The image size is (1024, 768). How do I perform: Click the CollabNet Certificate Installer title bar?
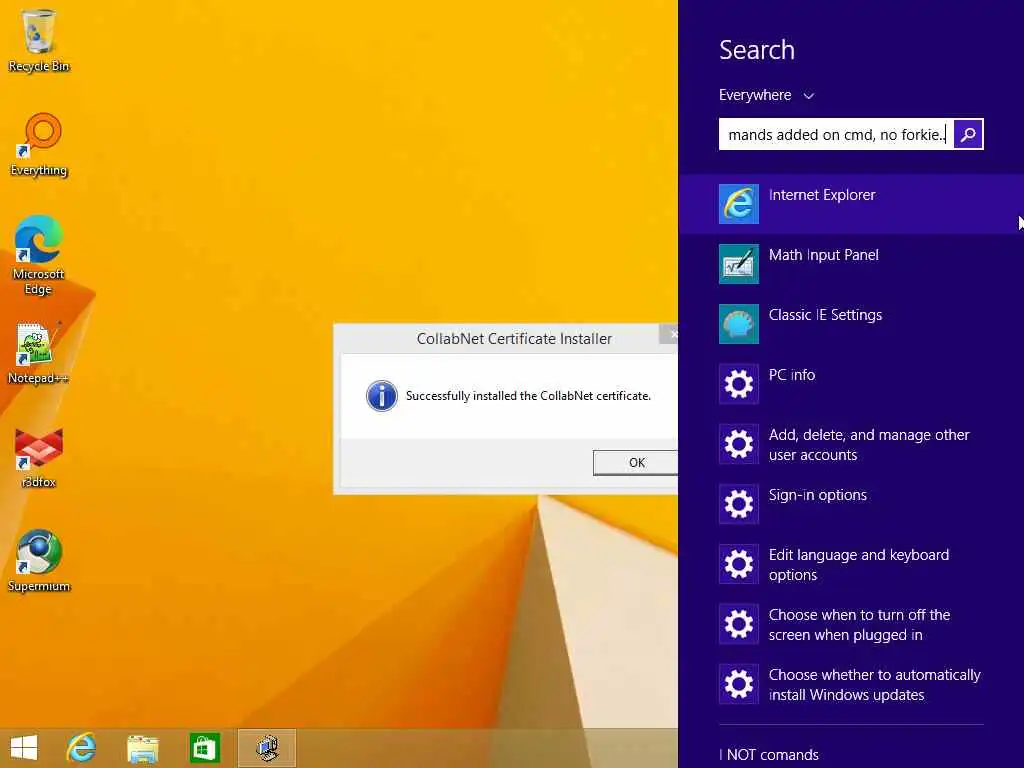coord(503,338)
